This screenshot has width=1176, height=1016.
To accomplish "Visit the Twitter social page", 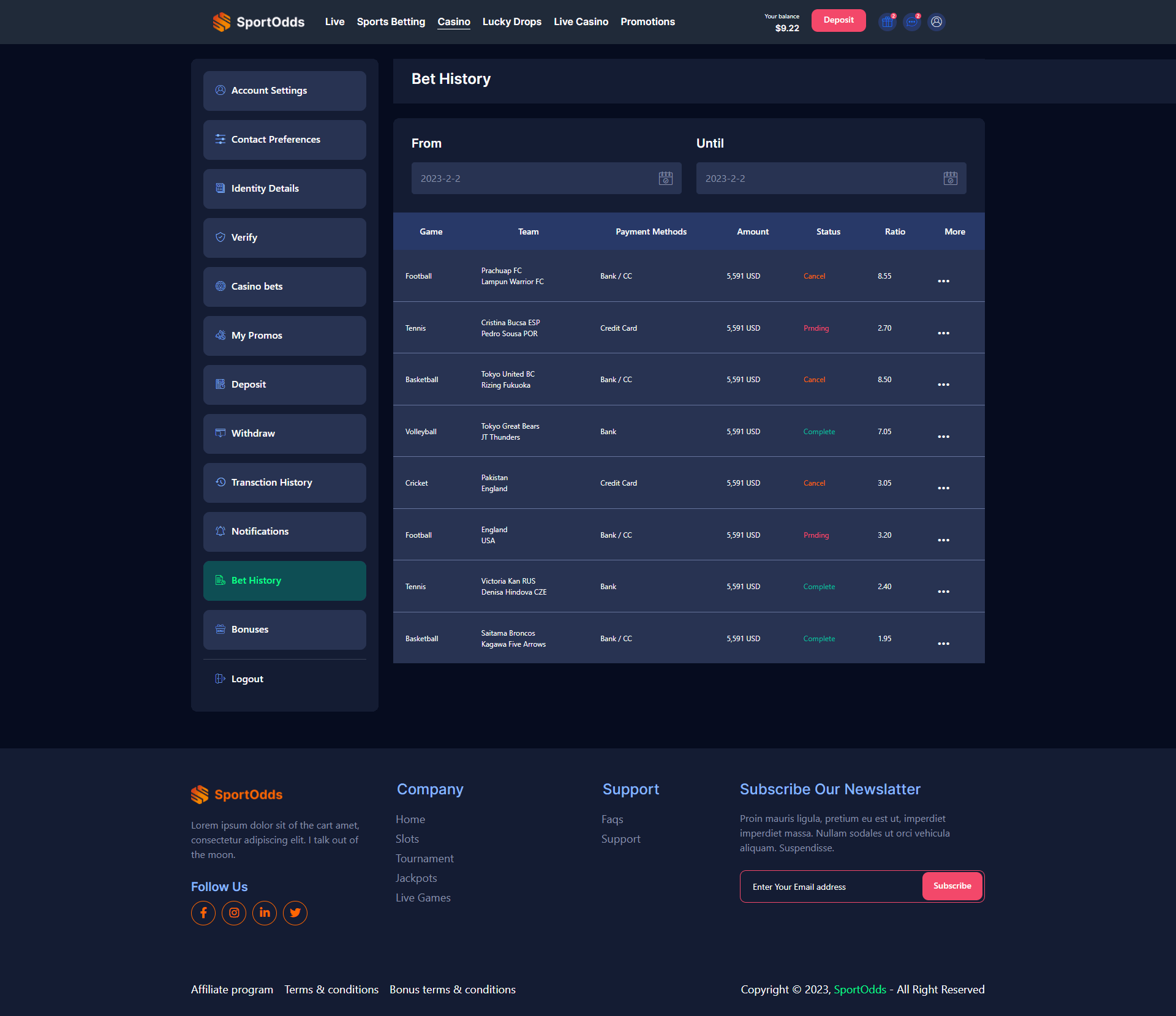I will 295,913.
